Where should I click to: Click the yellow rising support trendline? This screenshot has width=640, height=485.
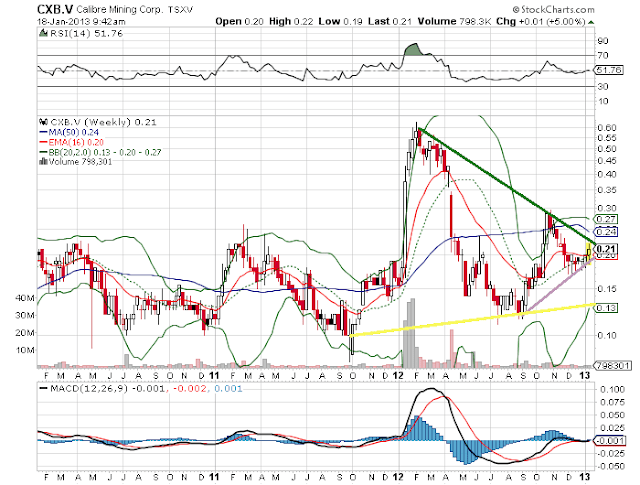click(473, 320)
